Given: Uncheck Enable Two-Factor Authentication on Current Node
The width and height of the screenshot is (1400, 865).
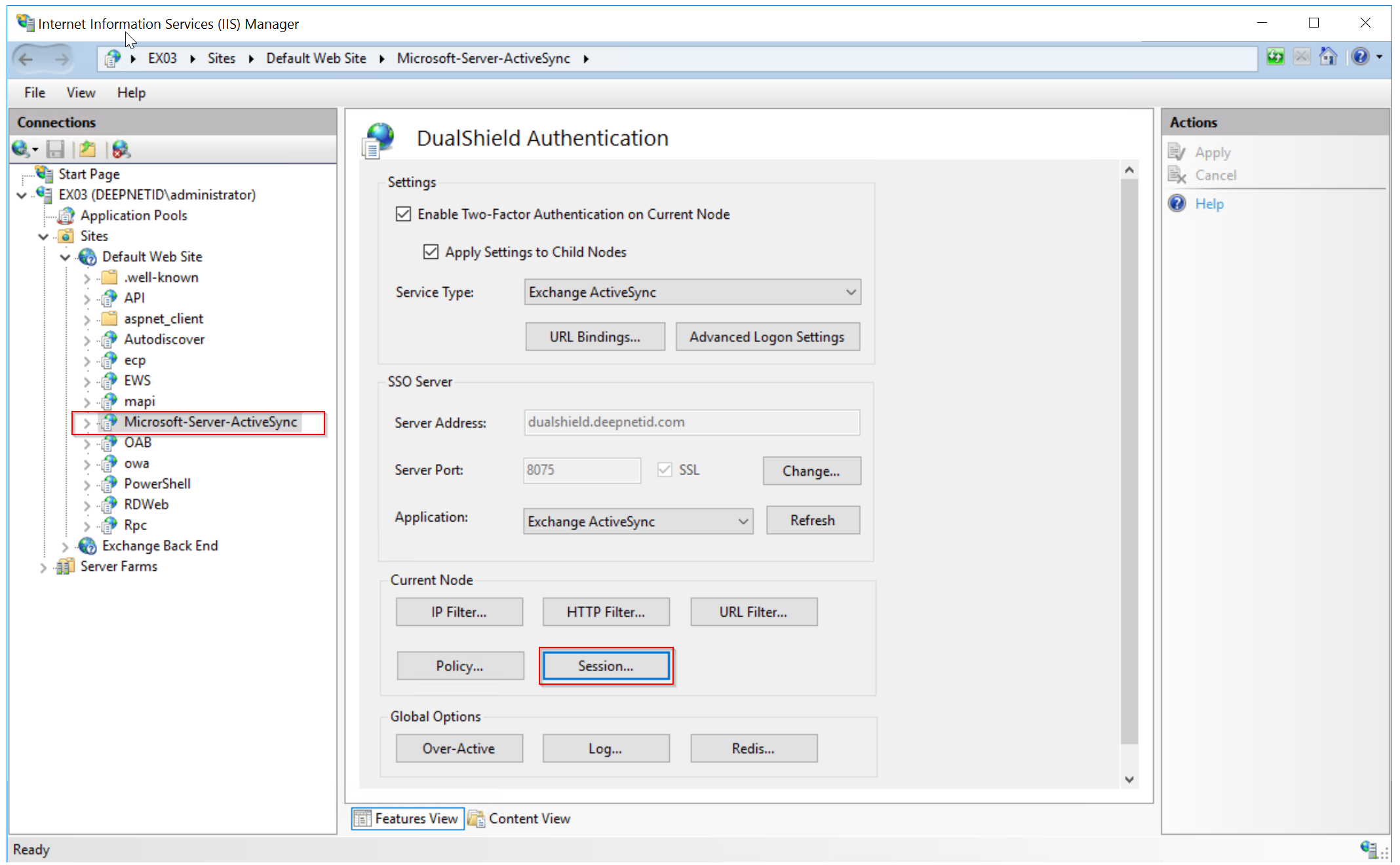Looking at the screenshot, I should pos(404,214).
